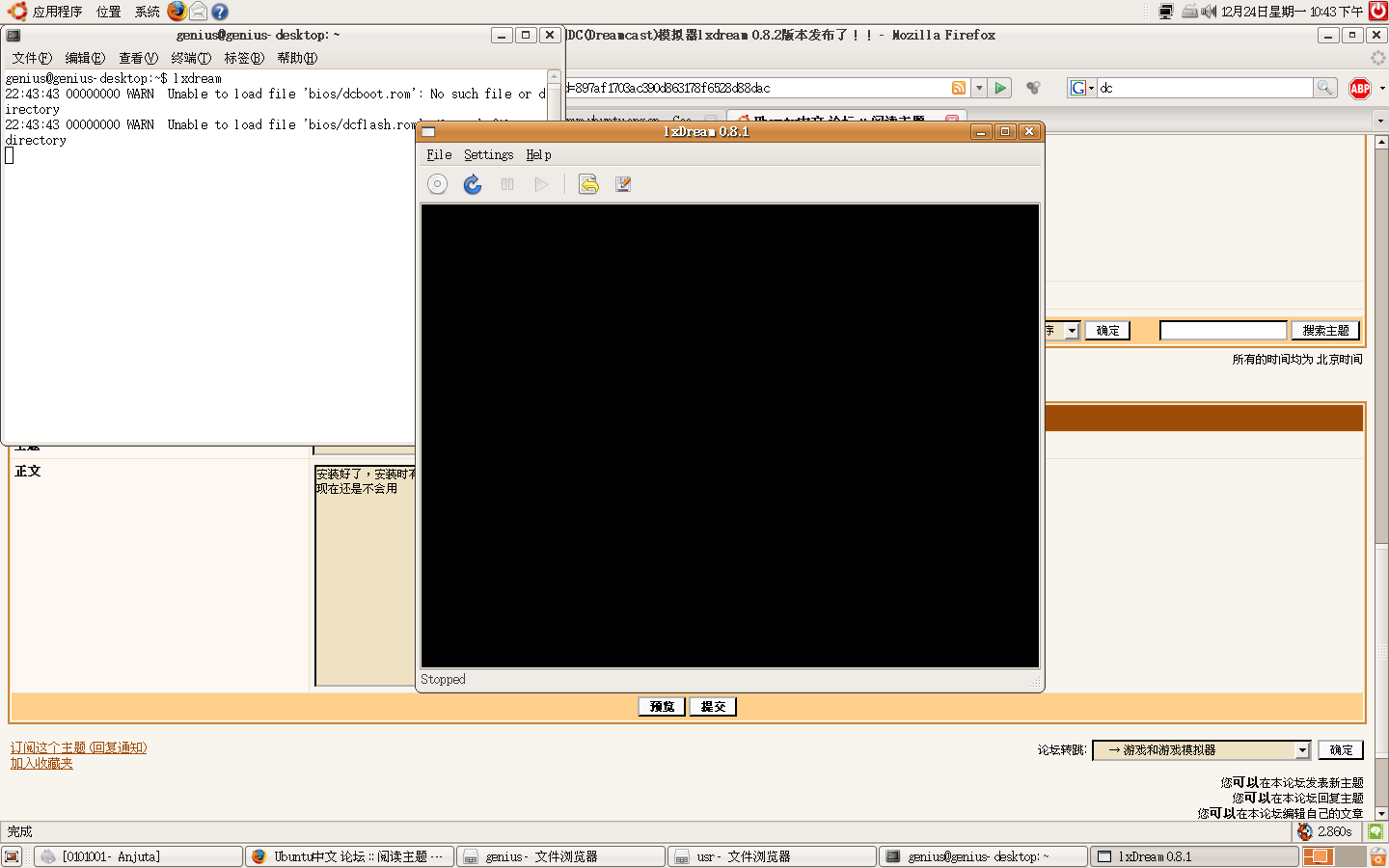Click lxDream pause button
This screenshot has height=868, width=1389.
click(x=507, y=184)
